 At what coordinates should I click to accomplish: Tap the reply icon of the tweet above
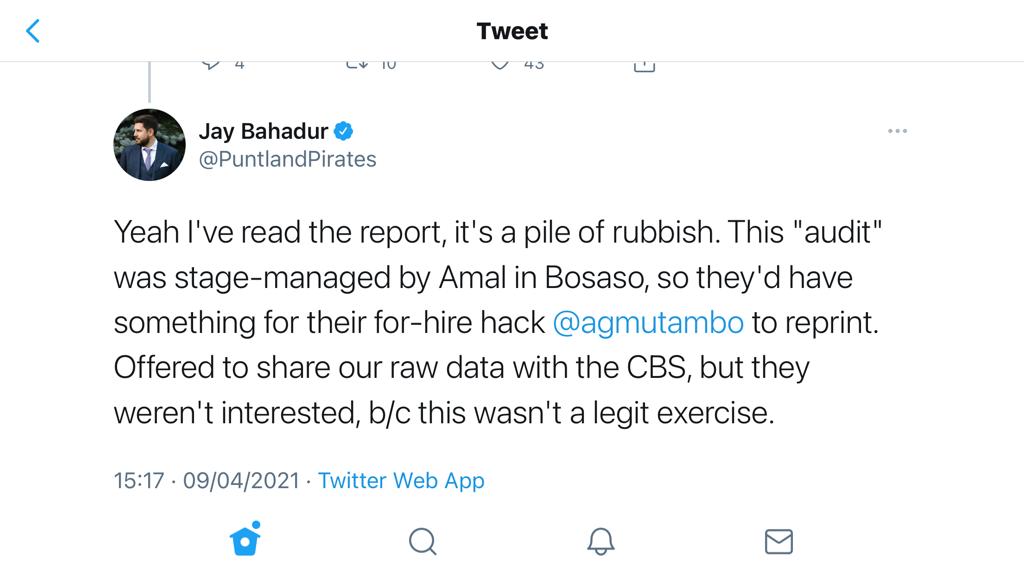click(211, 64)
